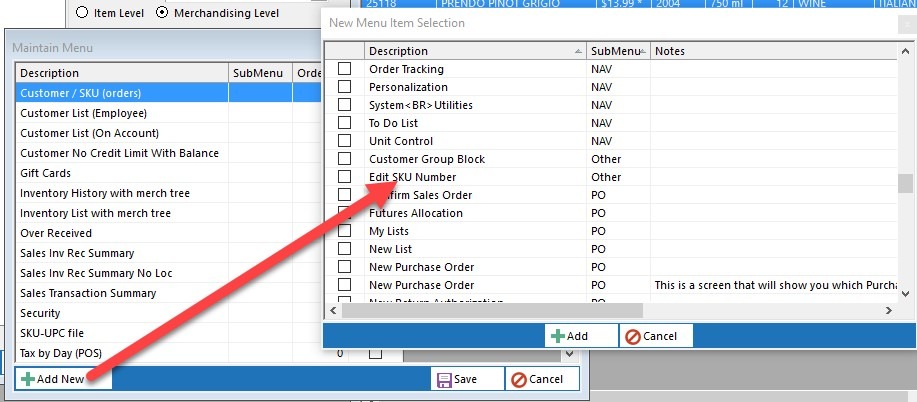
Task: Select the Item Level radio button
Action: pyautogui.click(x=82, y=13)
